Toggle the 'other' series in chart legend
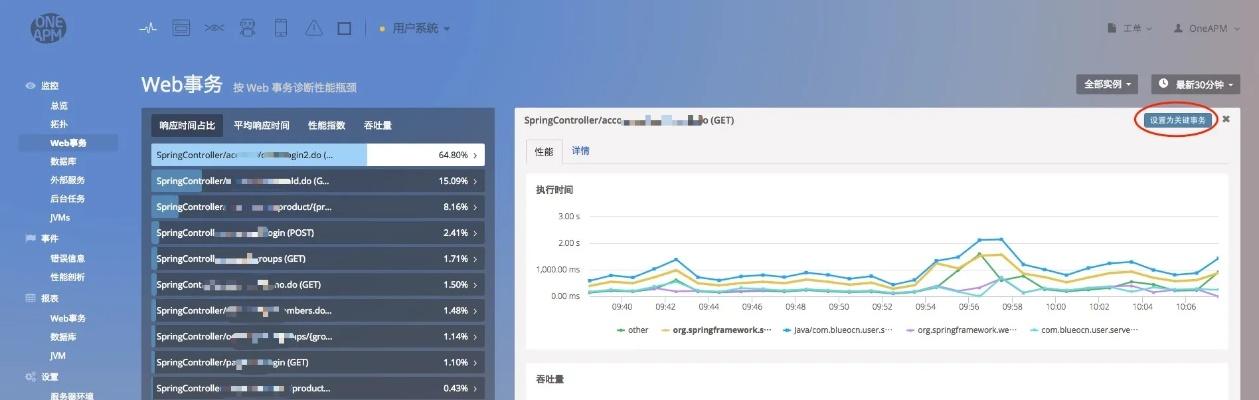 tap(632, 330)
